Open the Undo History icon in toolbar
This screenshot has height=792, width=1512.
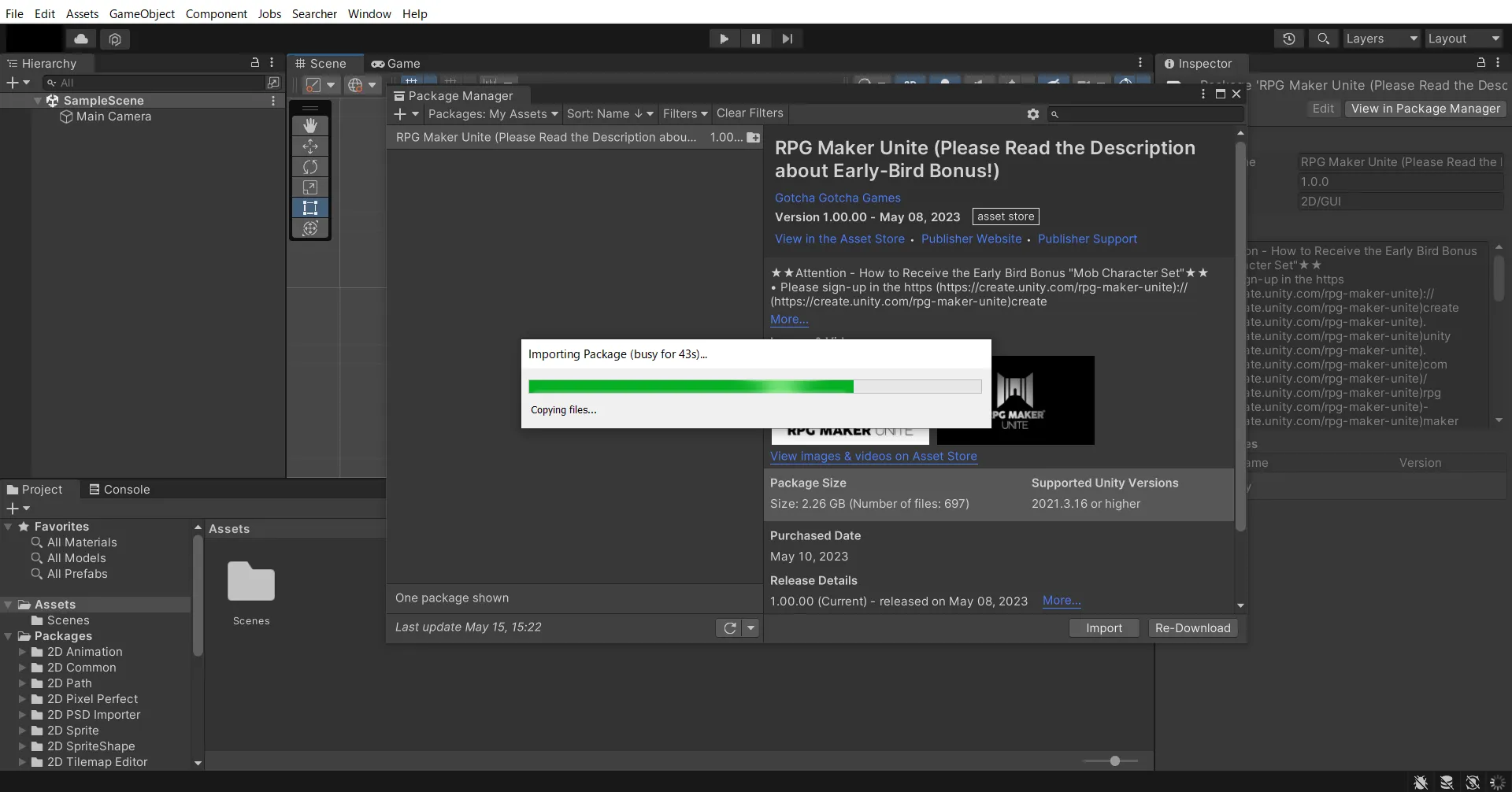(x=1289, y=39)
